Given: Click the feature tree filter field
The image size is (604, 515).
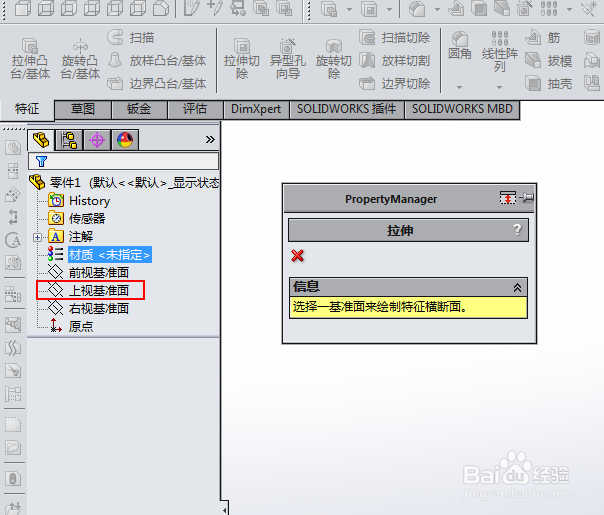Looking at the screenshot, I should (x=123, y=161).
